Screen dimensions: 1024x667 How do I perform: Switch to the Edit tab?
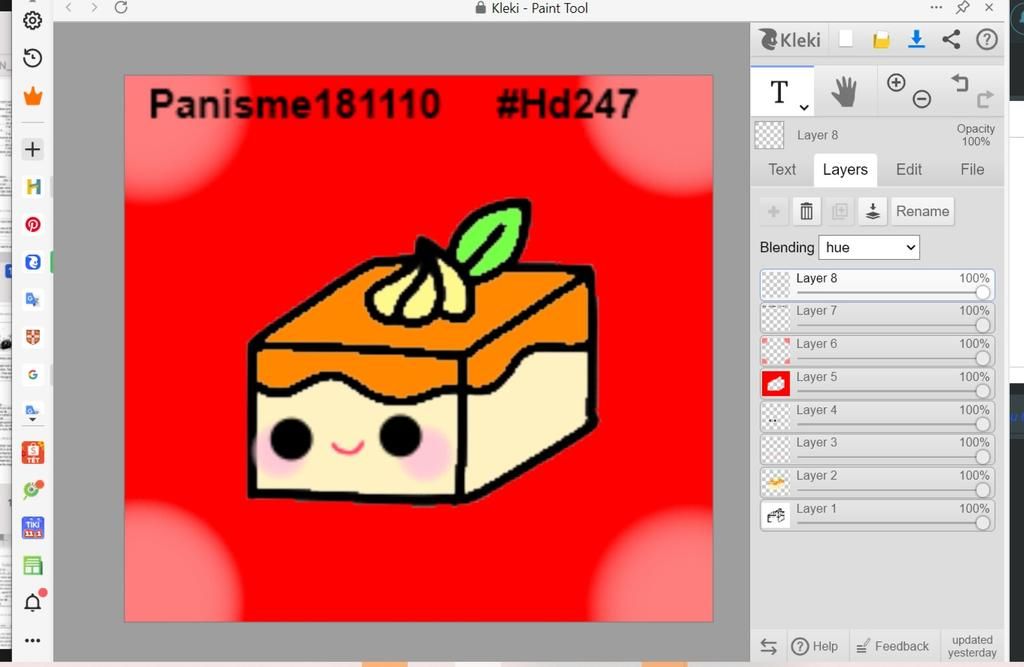[x=908, y=170]
